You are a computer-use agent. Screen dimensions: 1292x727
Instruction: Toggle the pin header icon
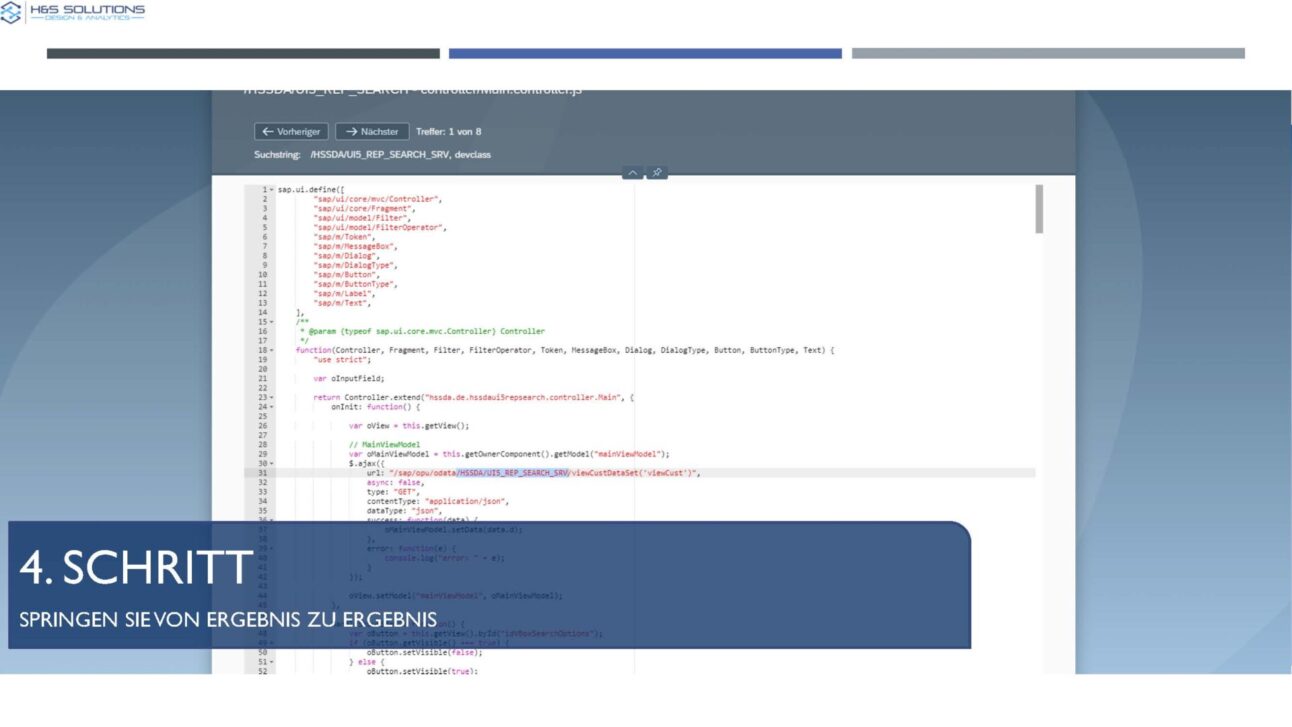pos(657,173)
